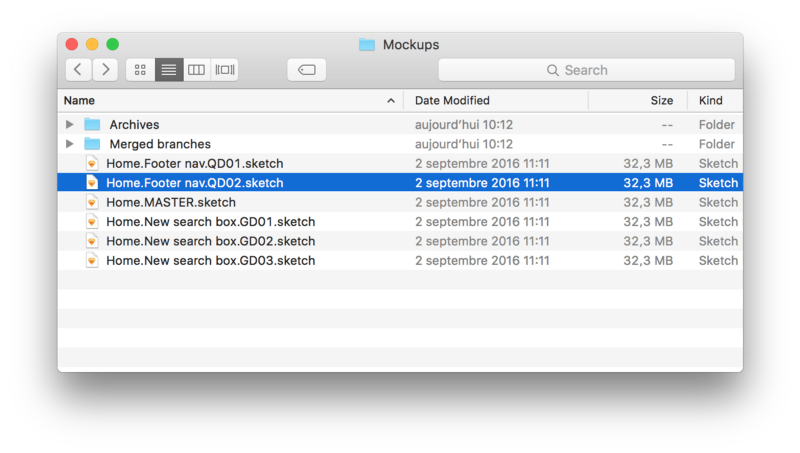Select the Archives folder icon

tap(92, 124)
